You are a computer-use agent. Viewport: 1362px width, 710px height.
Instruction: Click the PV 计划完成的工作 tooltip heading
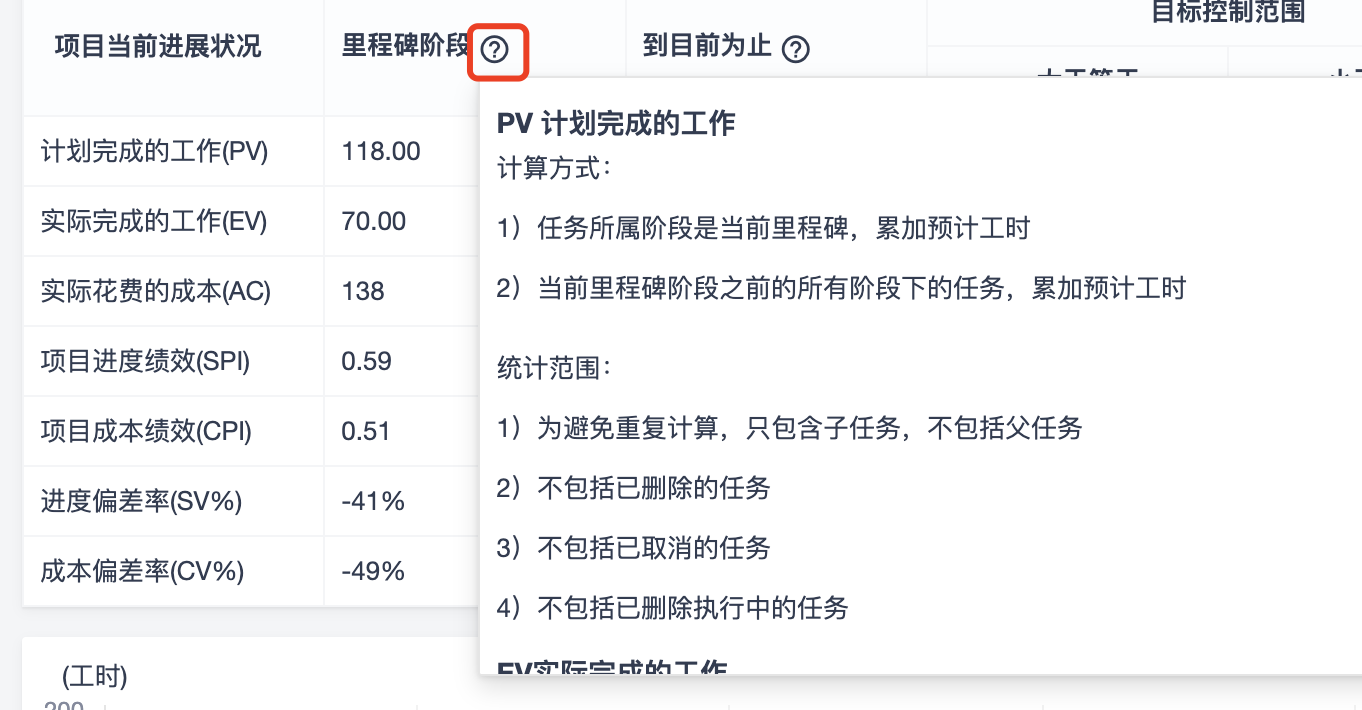[616, 124]
